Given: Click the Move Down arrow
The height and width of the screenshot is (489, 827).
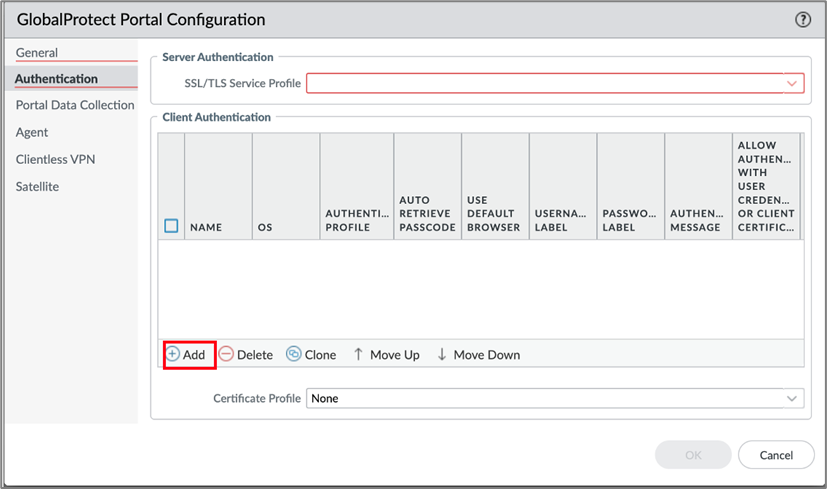Looking at the screenshot, I should point(442,354).
